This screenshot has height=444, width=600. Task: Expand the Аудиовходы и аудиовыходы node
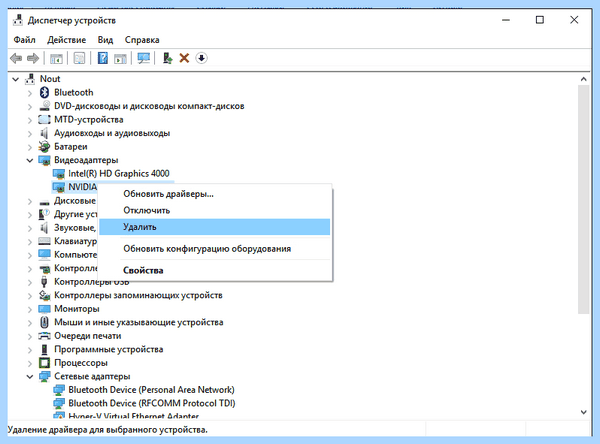[x=30, y=134]
